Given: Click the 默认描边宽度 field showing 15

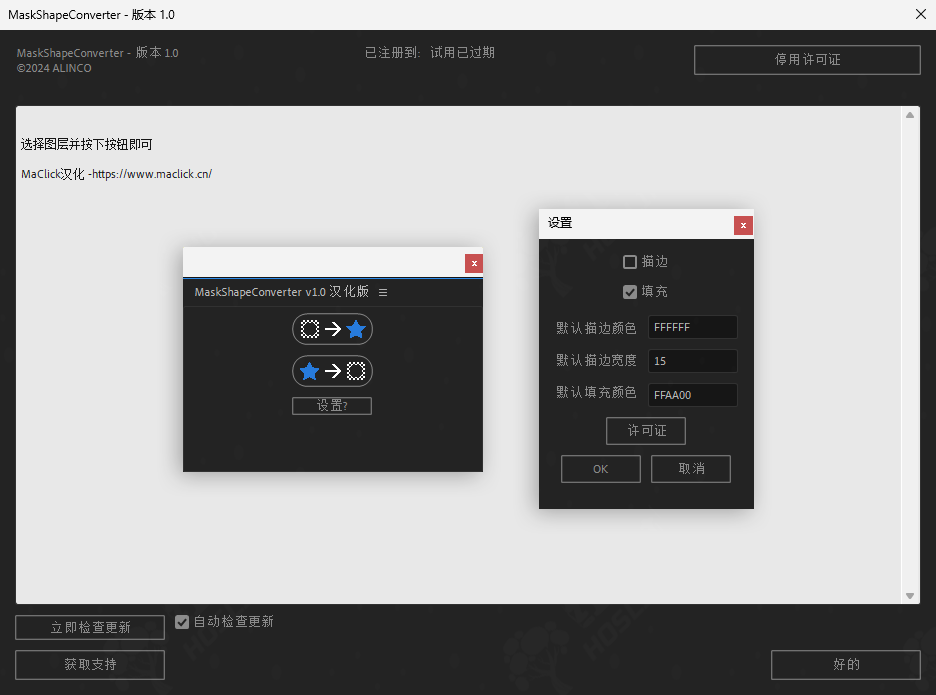Looking at the screenshot, I should coord(692,361).
